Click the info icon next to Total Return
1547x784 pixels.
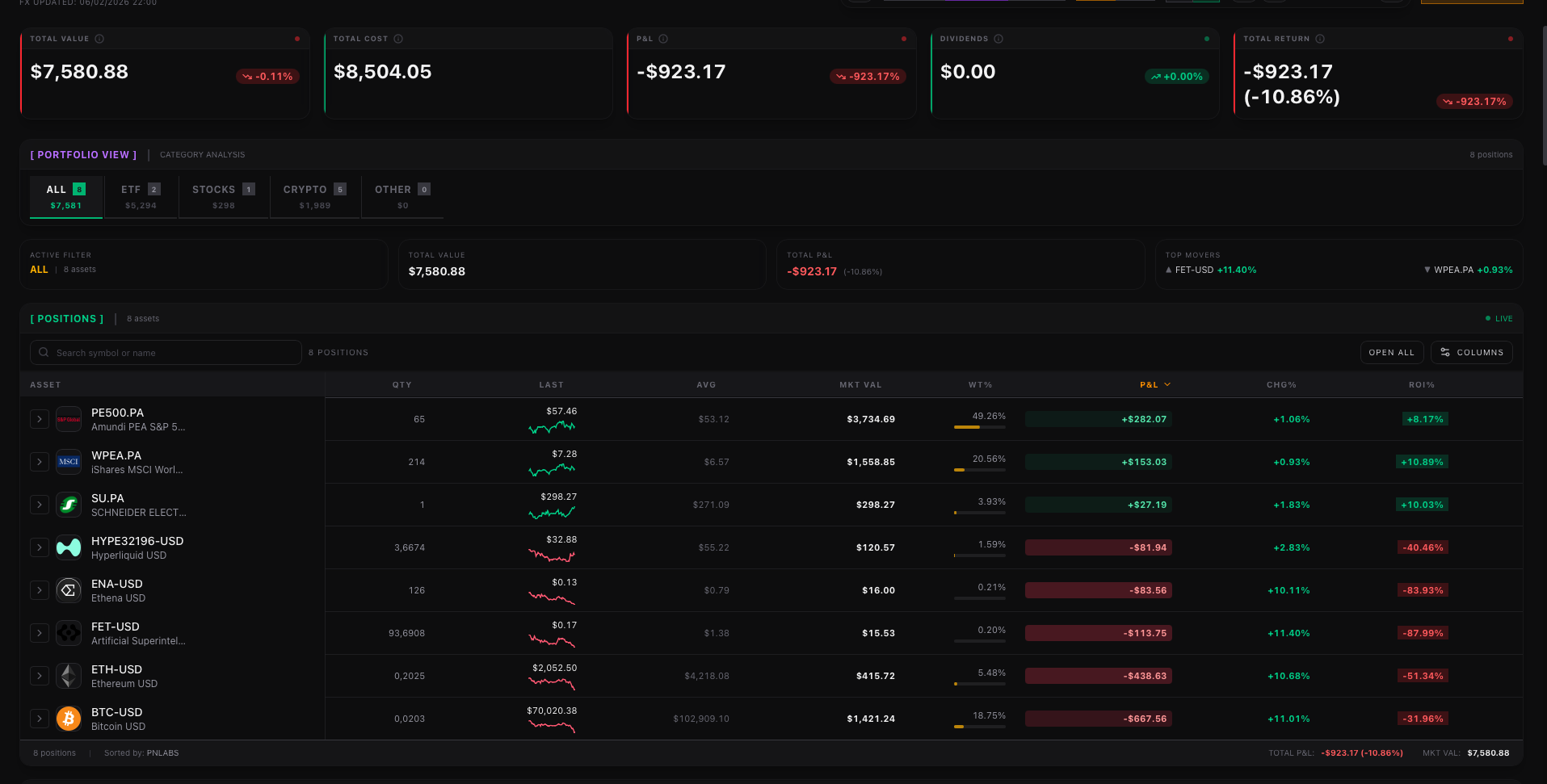click(1322, 38)
